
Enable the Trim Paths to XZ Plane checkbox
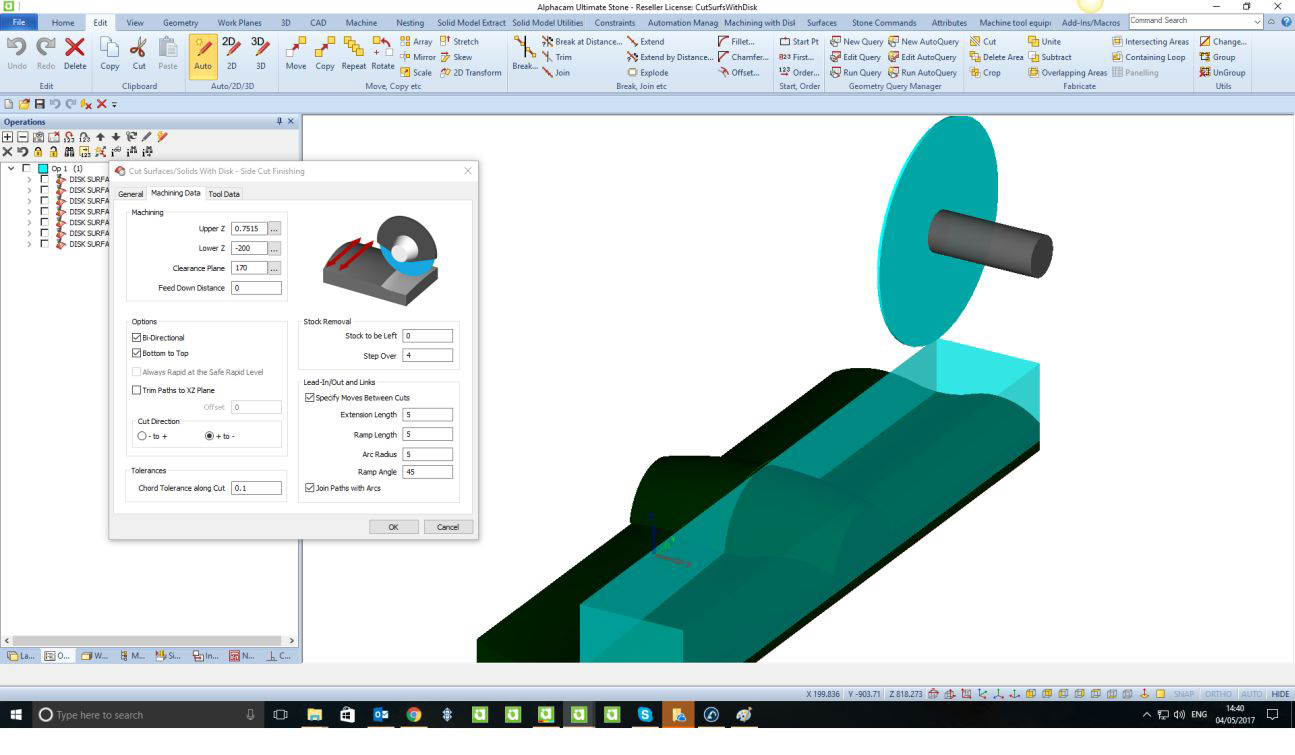pyautogui.click(x=137, y=390)
